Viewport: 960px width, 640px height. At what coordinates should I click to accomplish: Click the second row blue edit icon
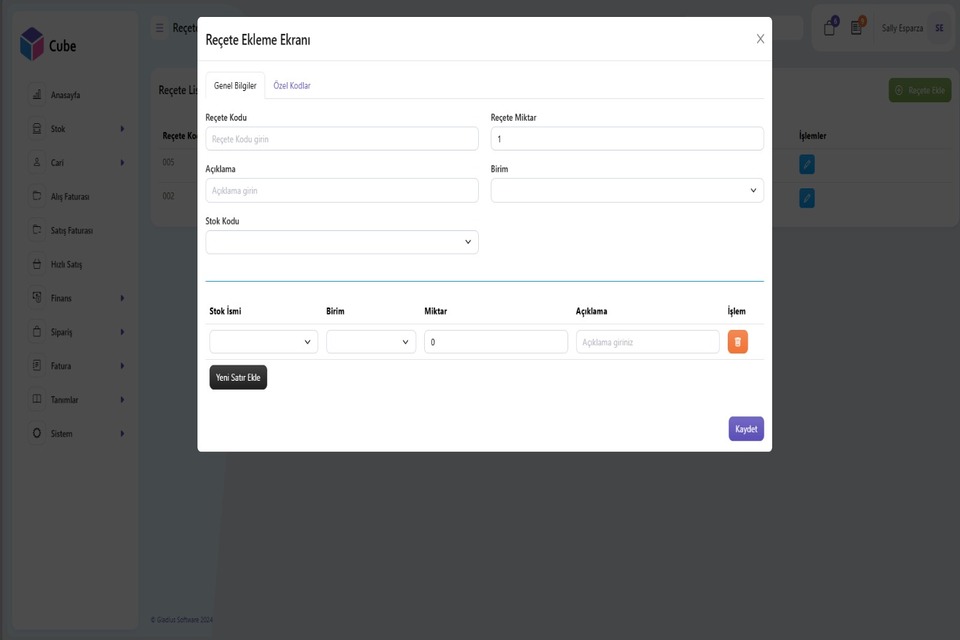(x=806, y=198)
